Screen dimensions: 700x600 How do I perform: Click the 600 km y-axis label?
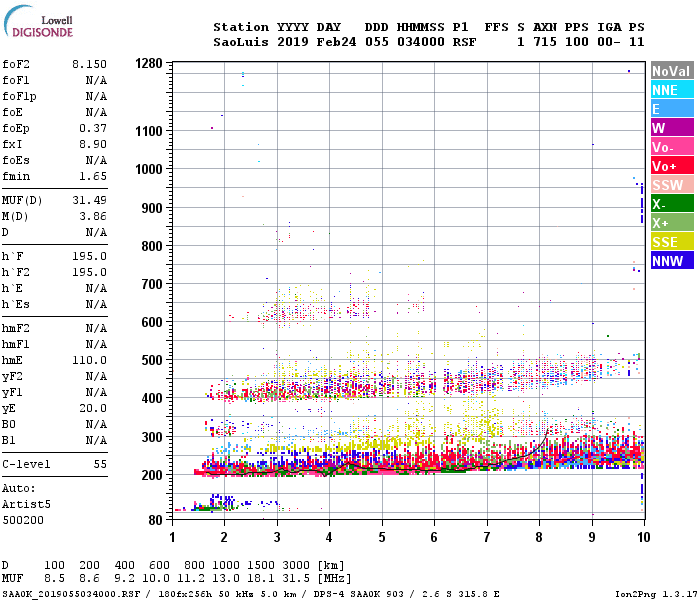(x=152, y=322)
